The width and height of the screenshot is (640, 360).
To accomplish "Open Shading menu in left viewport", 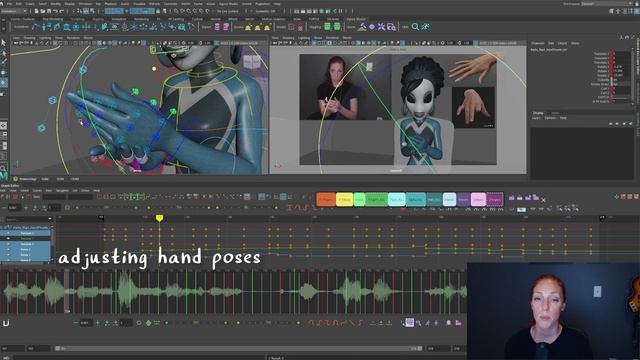I will [29, 38].
